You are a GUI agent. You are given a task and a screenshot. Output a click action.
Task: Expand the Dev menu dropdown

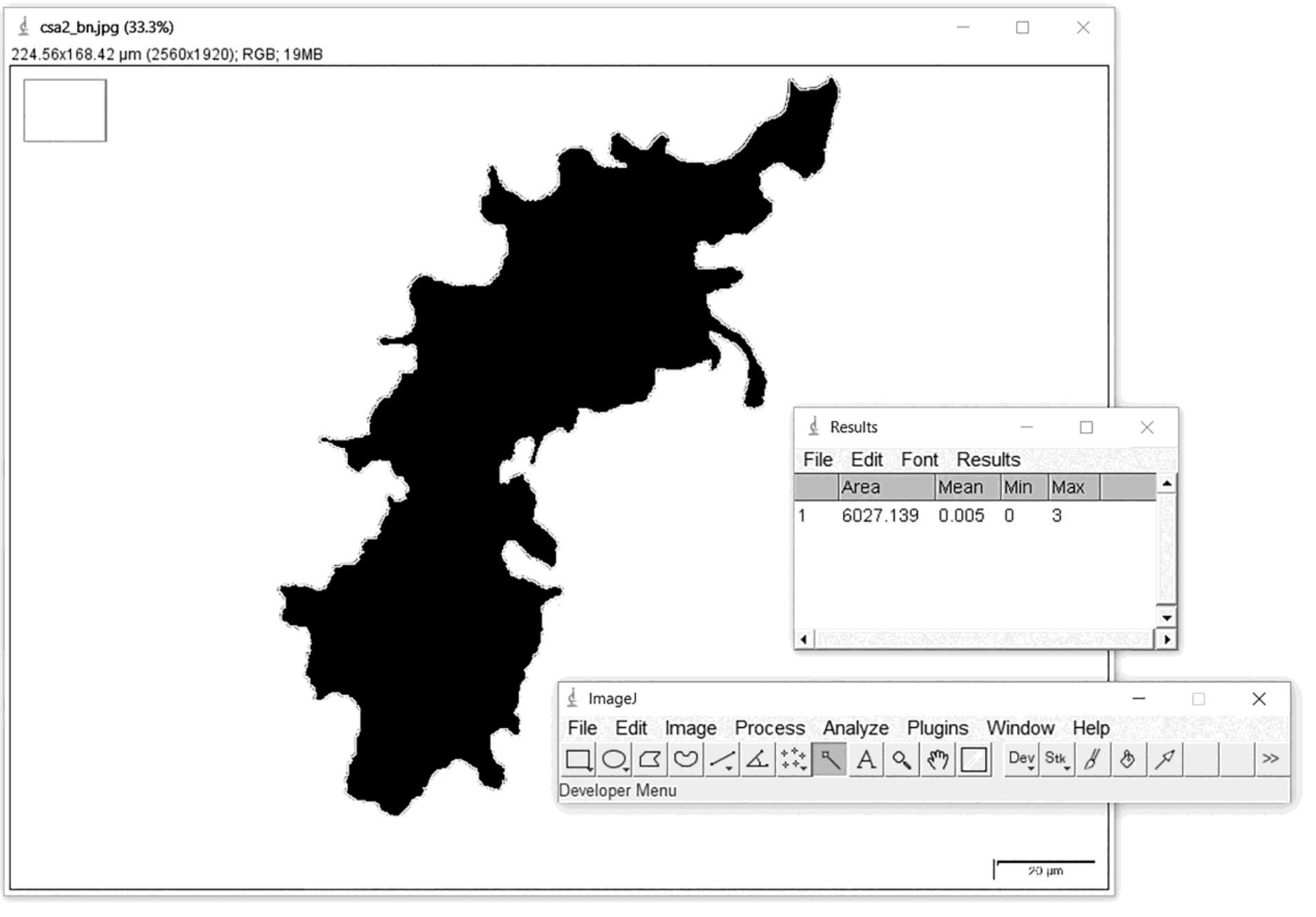1020,760
